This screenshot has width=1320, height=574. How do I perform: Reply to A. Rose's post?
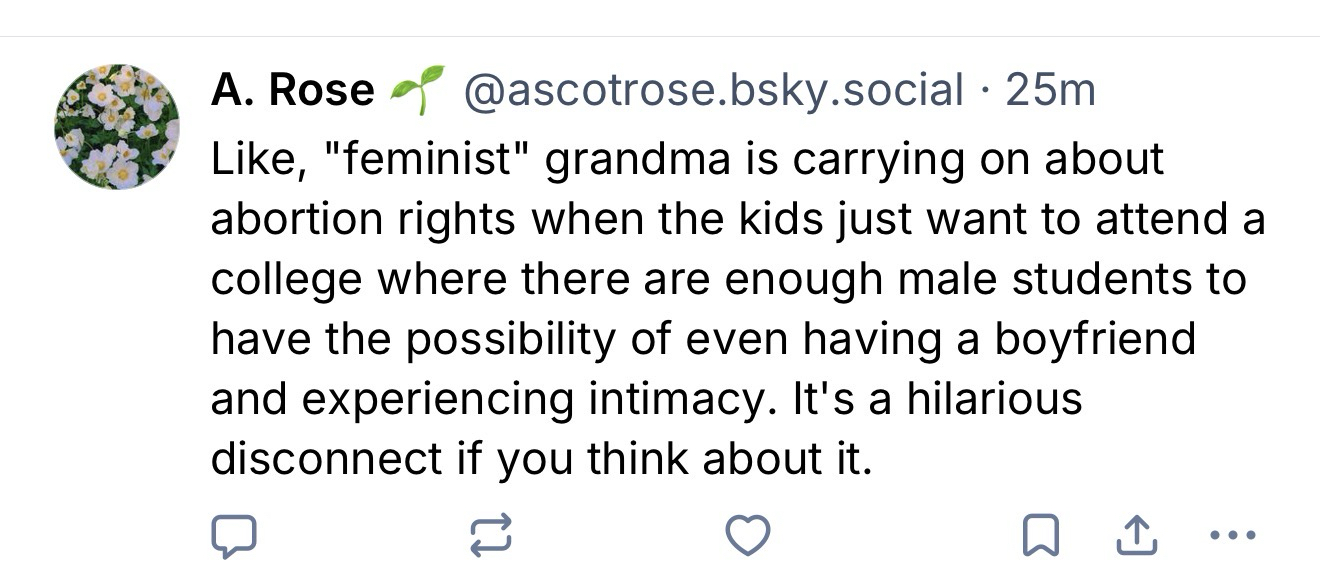coord(233,536)
